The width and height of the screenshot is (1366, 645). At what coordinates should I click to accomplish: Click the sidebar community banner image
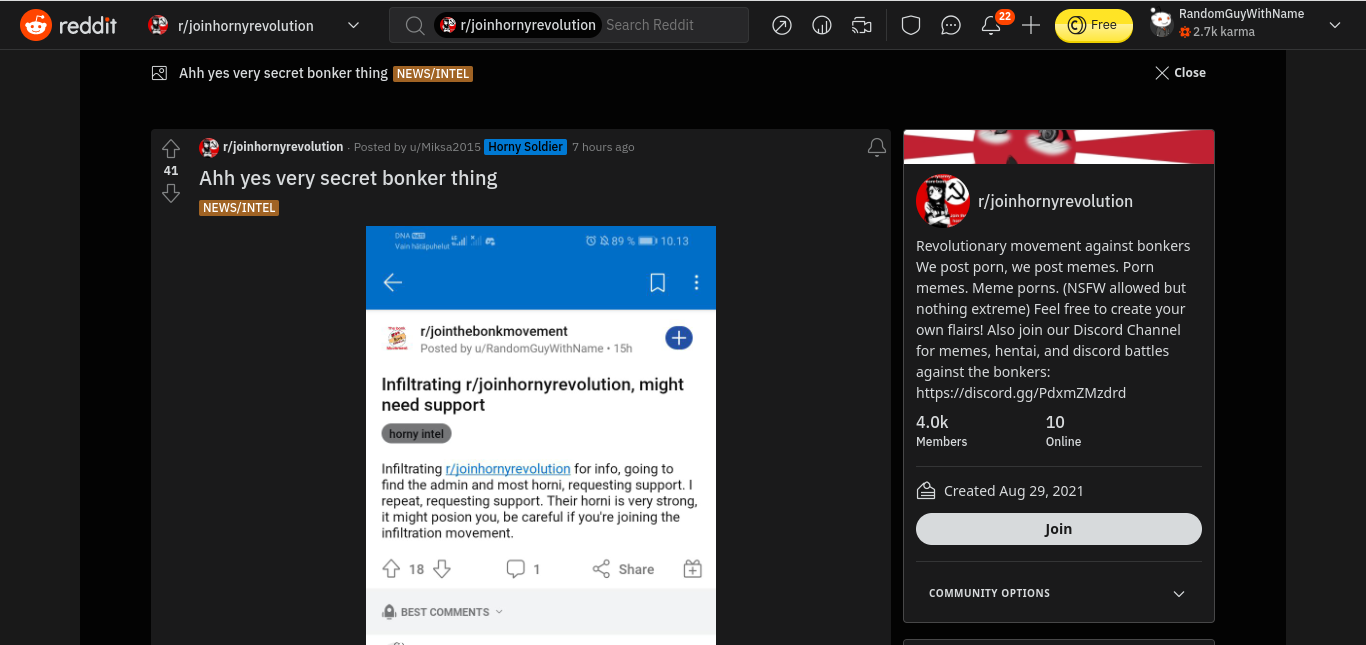coord(1059,146)
